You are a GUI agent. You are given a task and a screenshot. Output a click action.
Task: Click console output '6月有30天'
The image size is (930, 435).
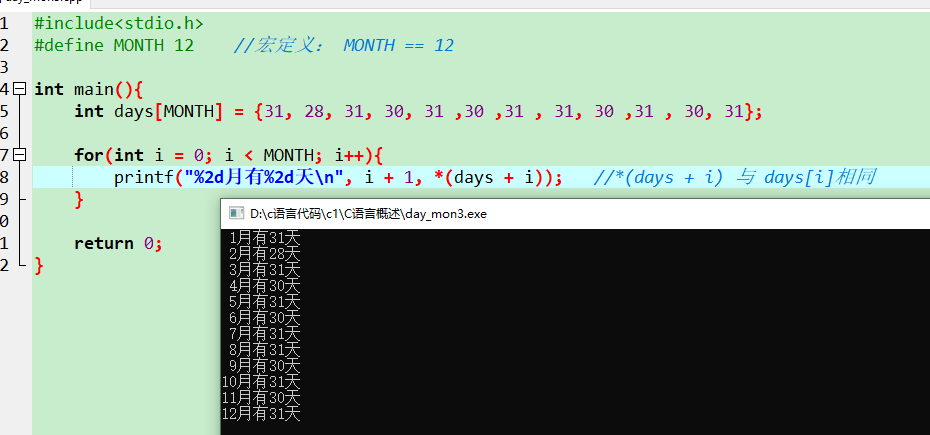click(x=265, y=318)
